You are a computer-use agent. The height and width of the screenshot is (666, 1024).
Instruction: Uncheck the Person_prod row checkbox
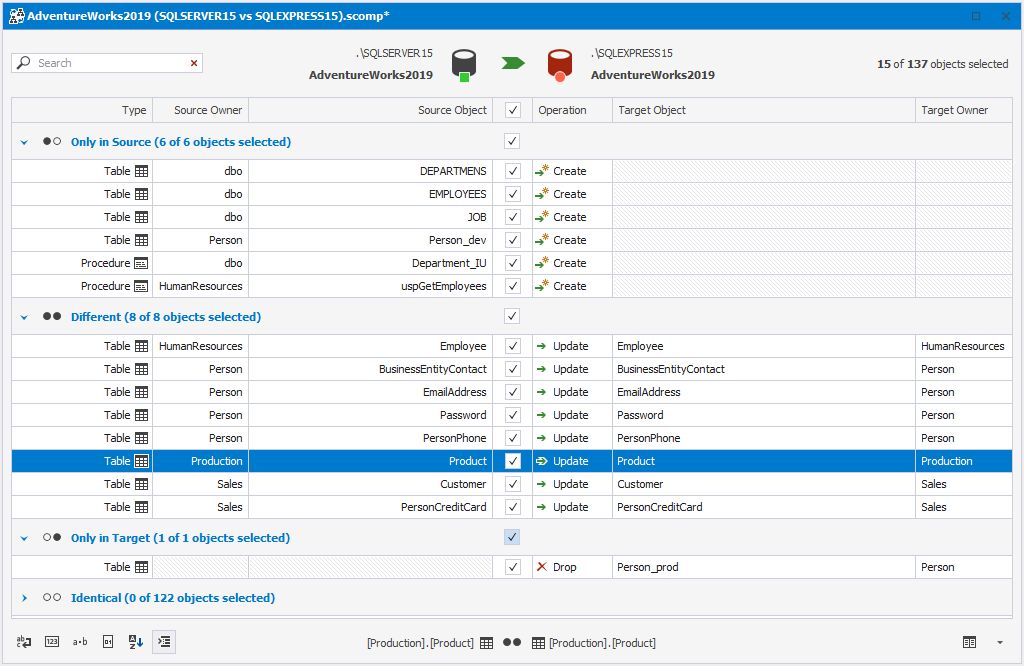pos(513,567)
